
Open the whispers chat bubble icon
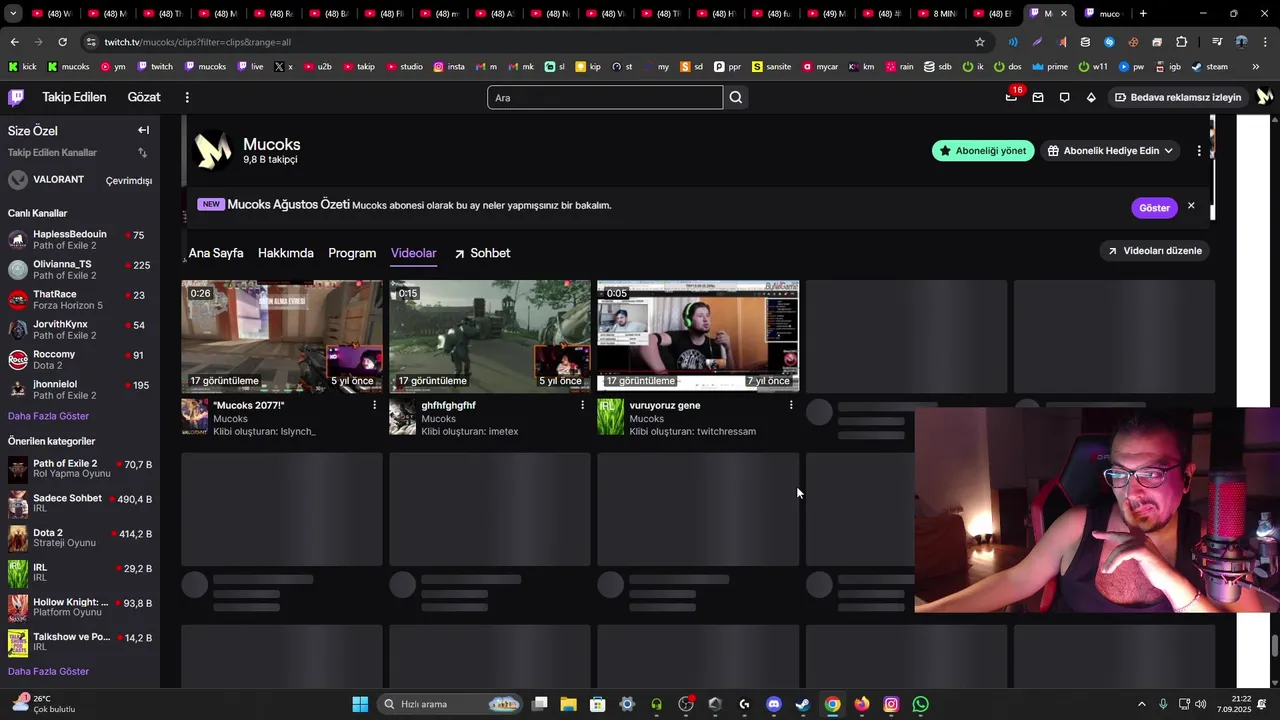click(x=1064, y=97)
